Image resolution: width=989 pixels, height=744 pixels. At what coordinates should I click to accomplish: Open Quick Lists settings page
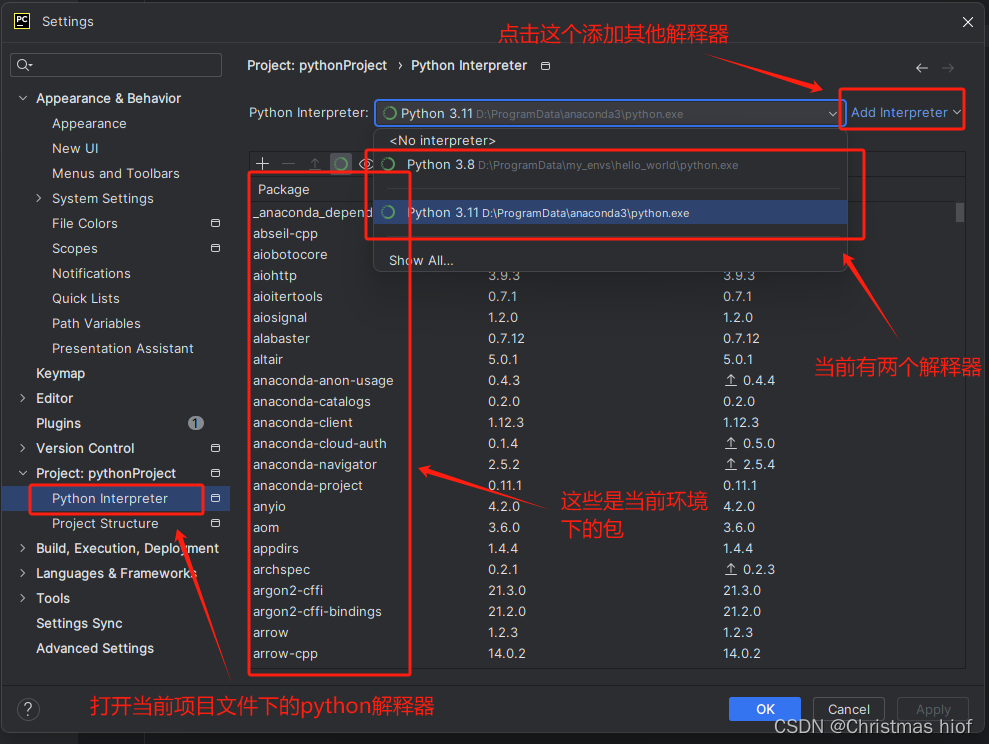click(x=86, y=298)
